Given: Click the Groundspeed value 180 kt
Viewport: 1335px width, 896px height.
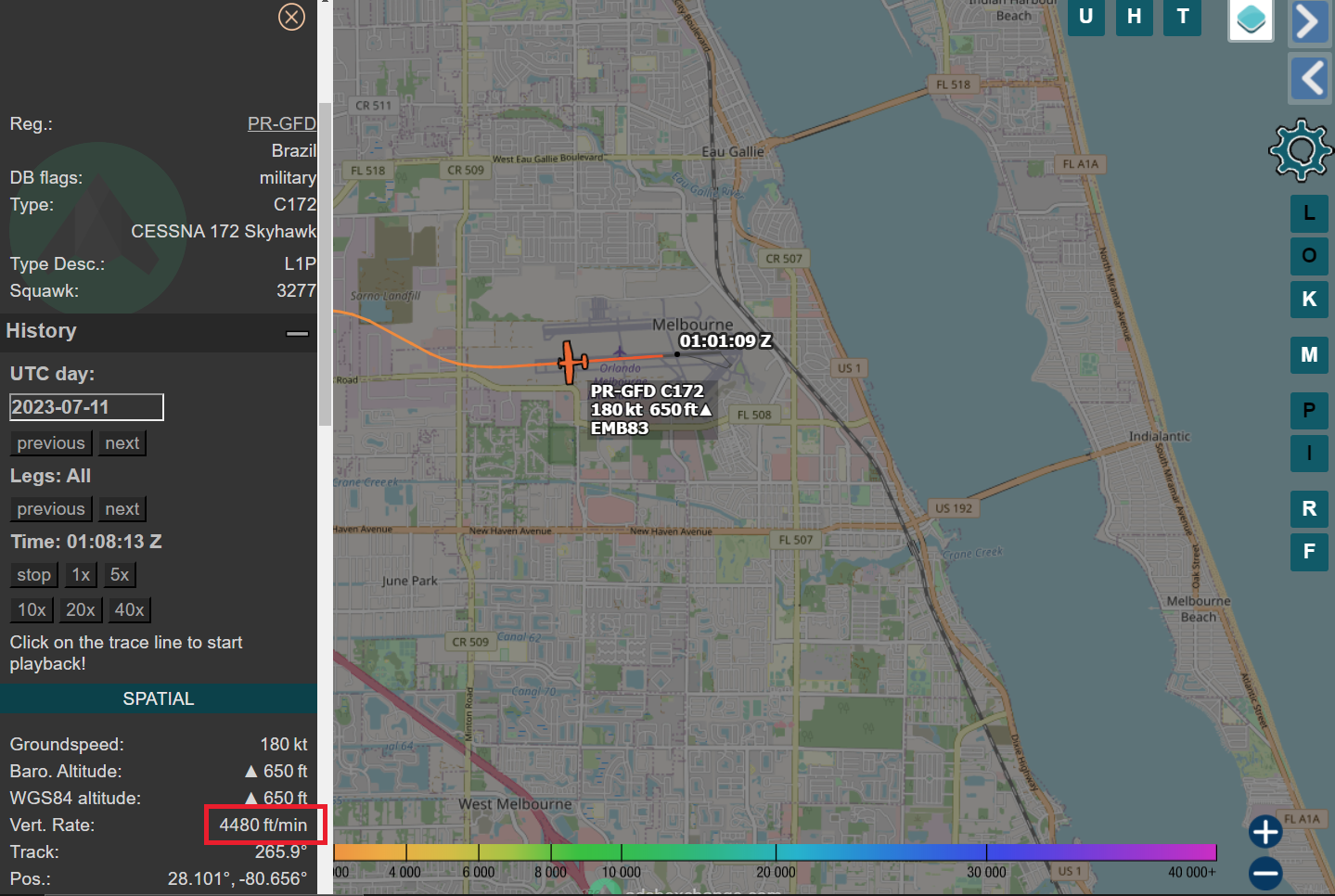Looking at the screenshot, I should (x=284, y=745).
